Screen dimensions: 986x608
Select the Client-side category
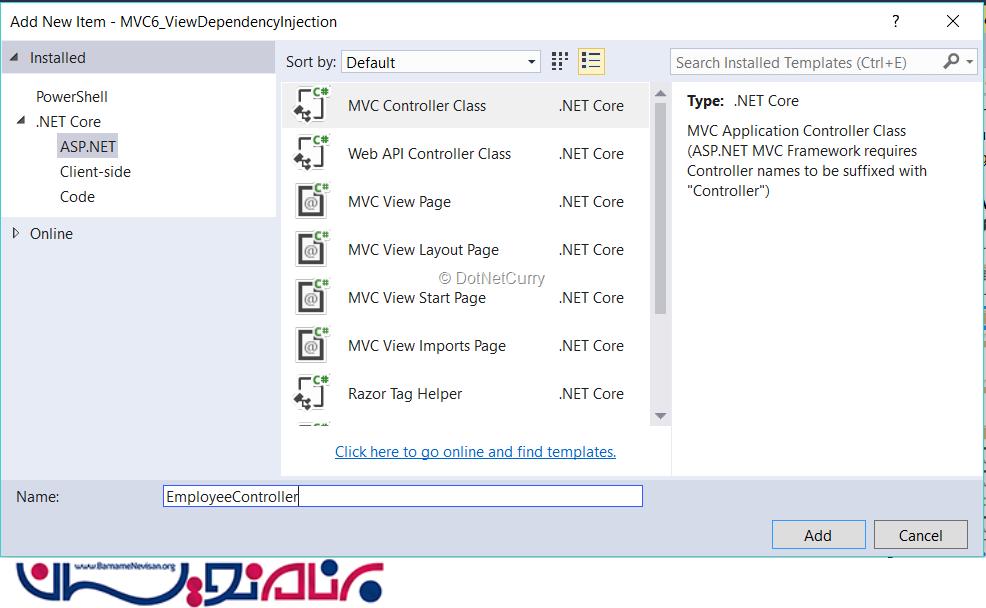click(x=95, y=172)
